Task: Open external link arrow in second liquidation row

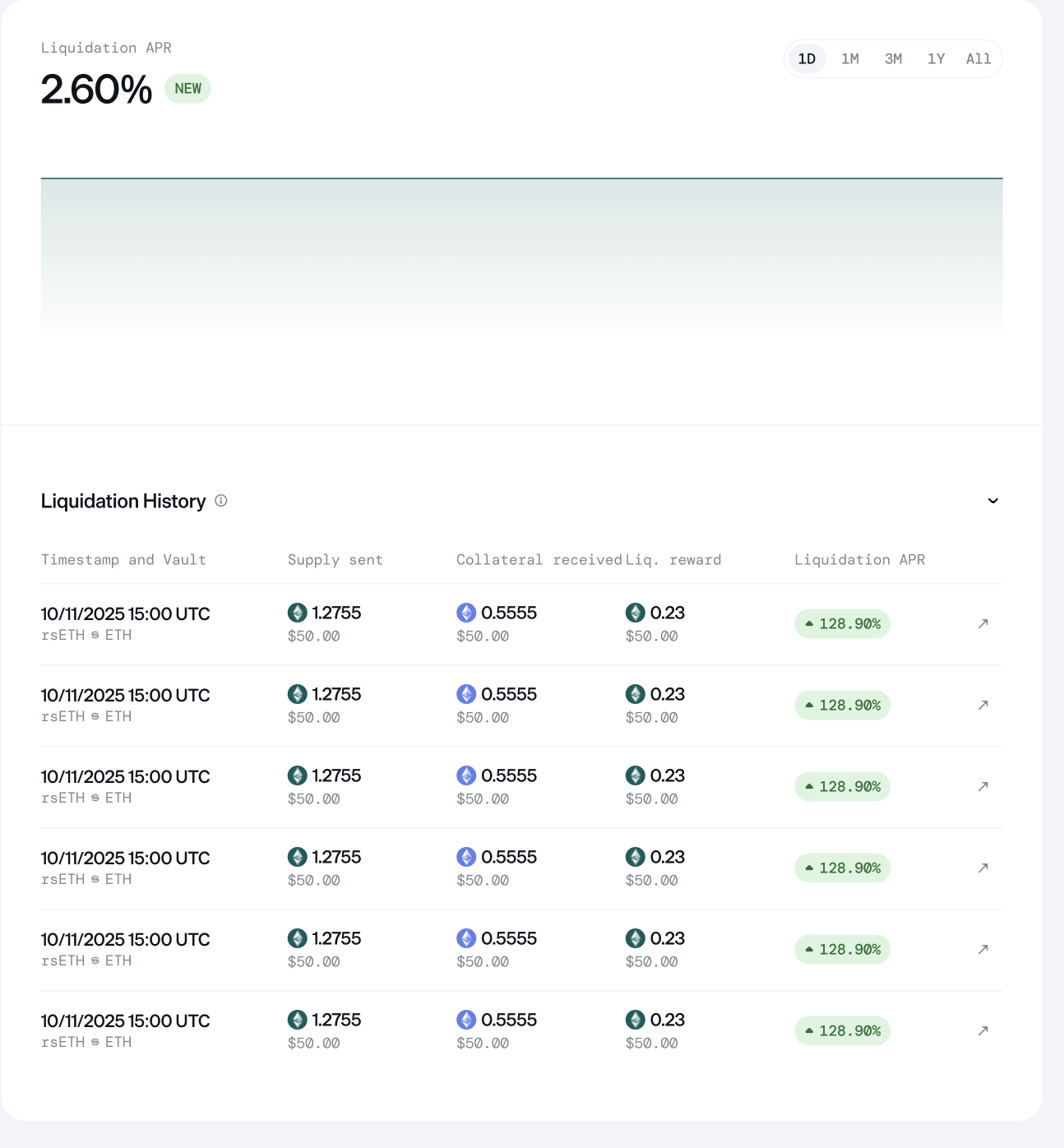Action: (x=983, y=706)
